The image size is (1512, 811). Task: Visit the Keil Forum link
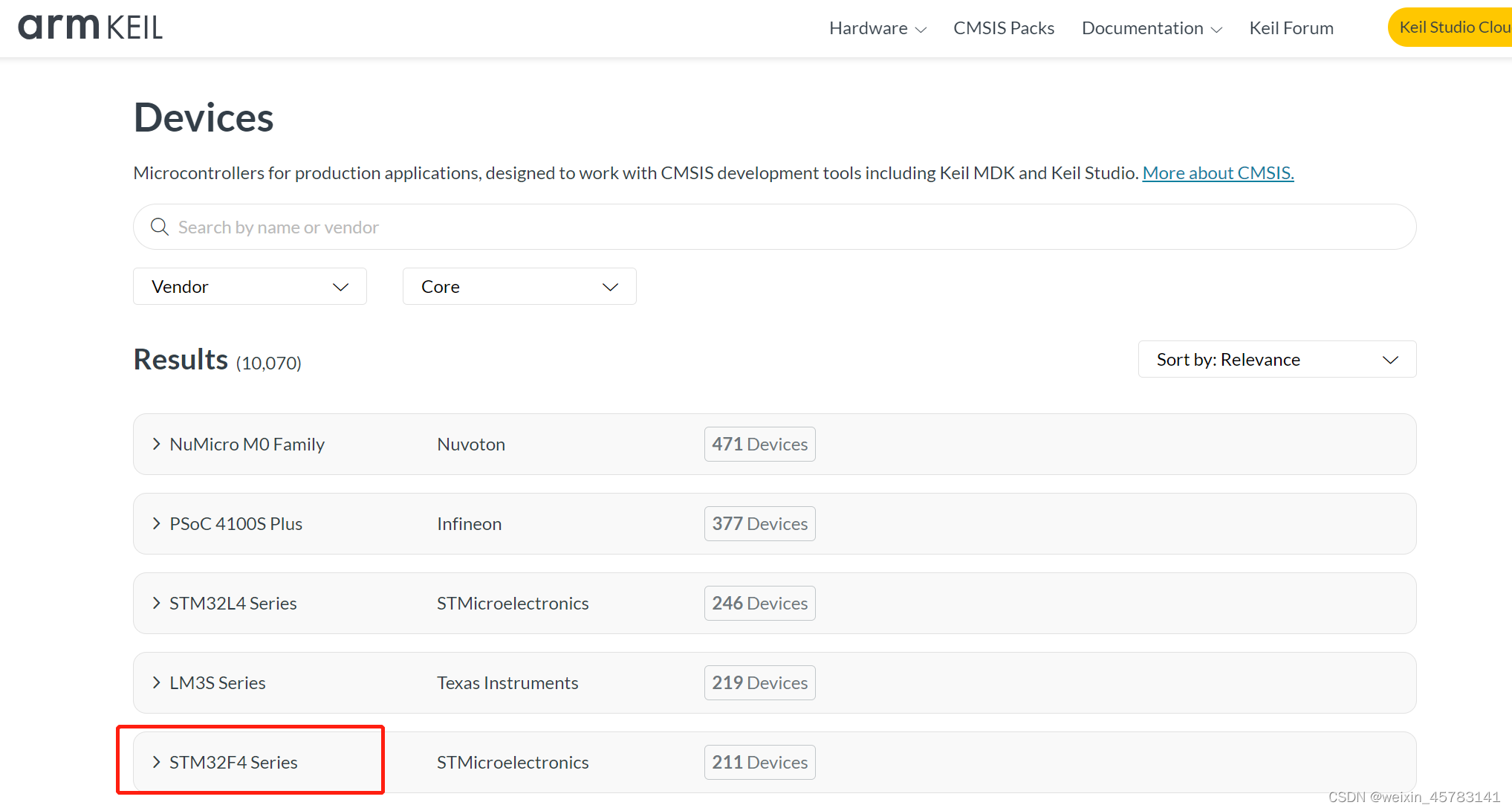(x=1291, y=28)
